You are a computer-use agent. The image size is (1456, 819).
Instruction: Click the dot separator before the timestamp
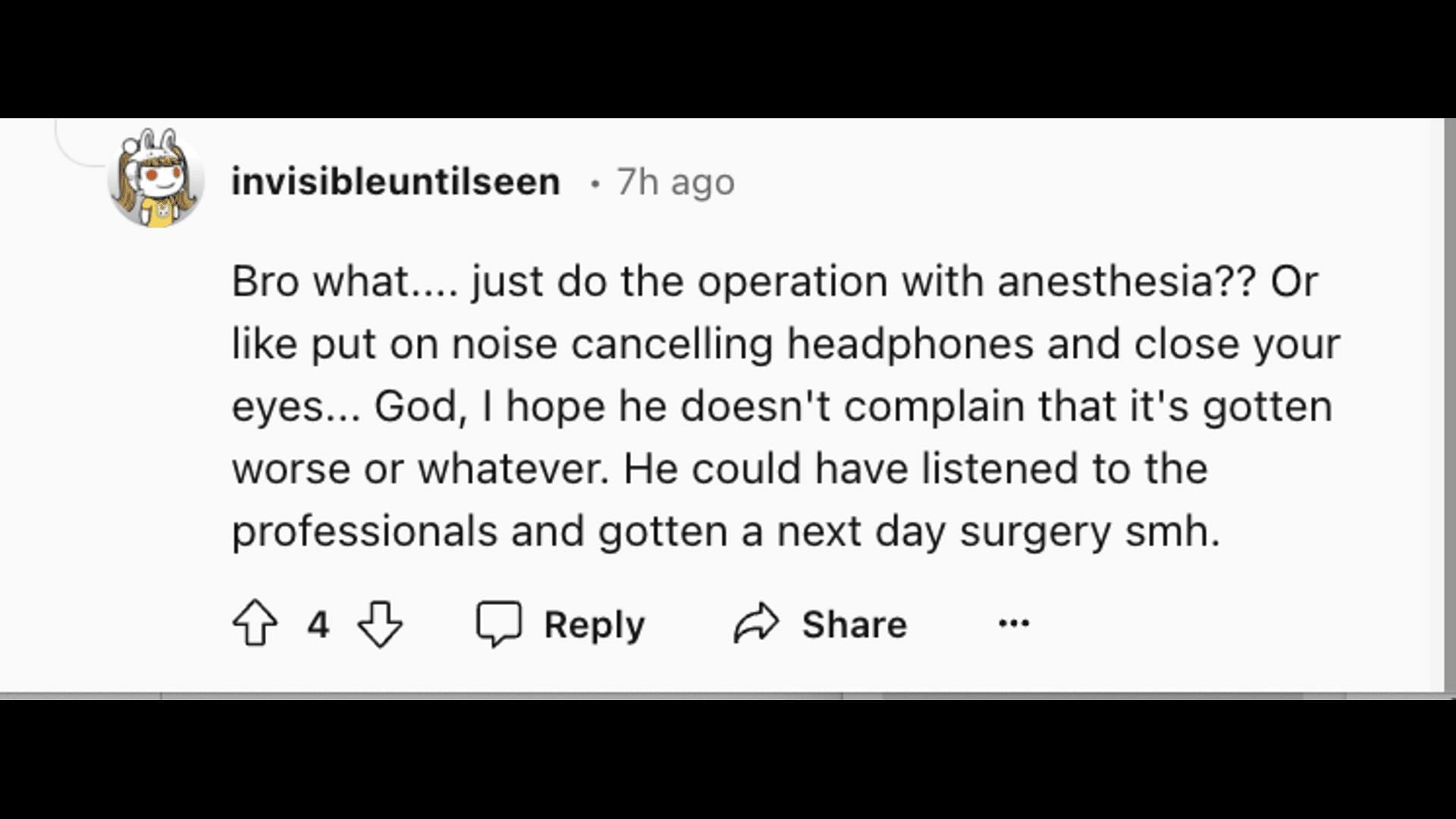[x=595, y=184]
